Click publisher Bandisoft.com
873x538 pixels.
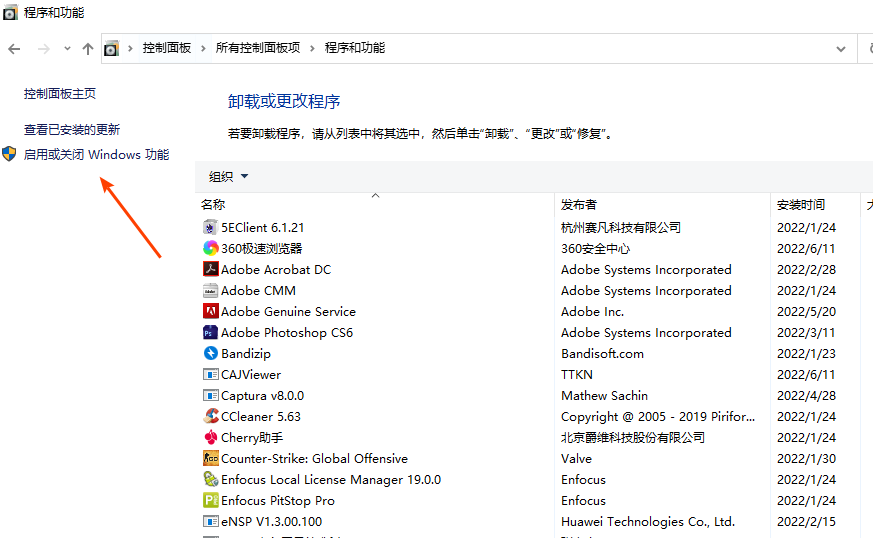click(x=602, y=354)
